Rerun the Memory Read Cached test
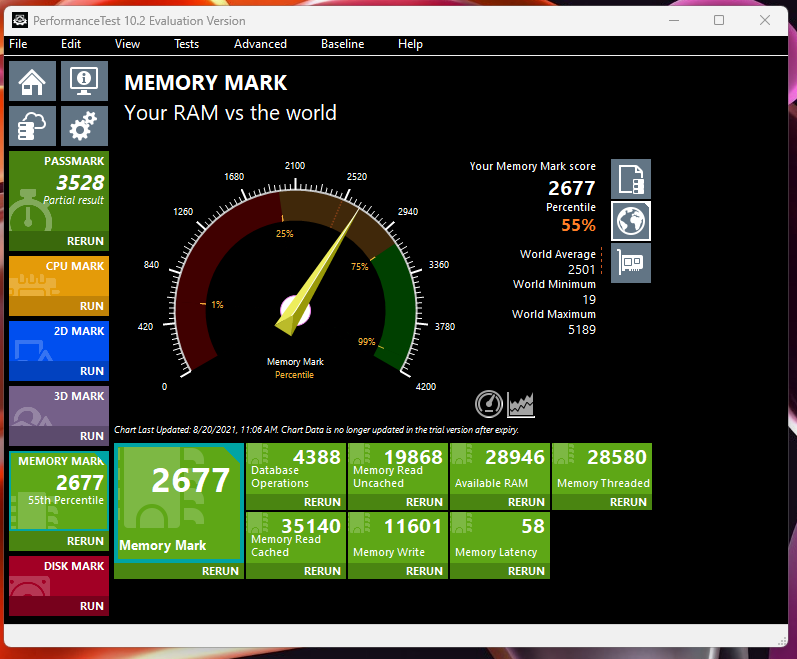 296,571
